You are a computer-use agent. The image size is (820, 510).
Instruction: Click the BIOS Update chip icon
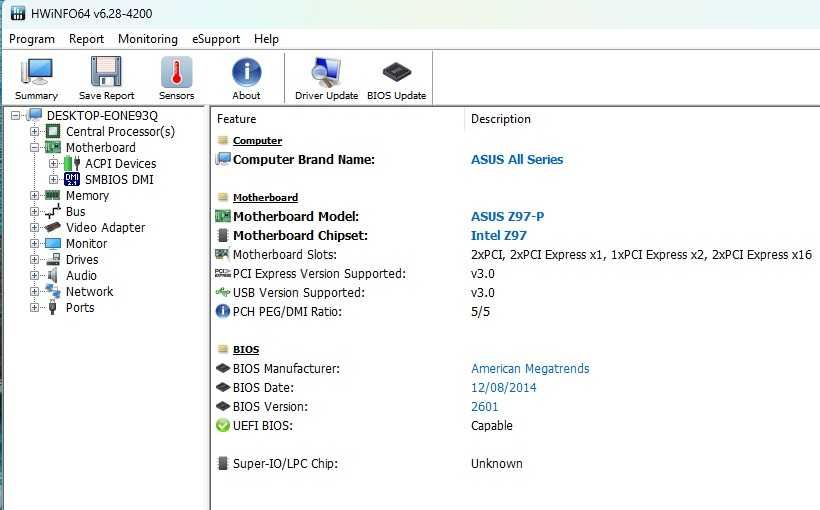396,72
